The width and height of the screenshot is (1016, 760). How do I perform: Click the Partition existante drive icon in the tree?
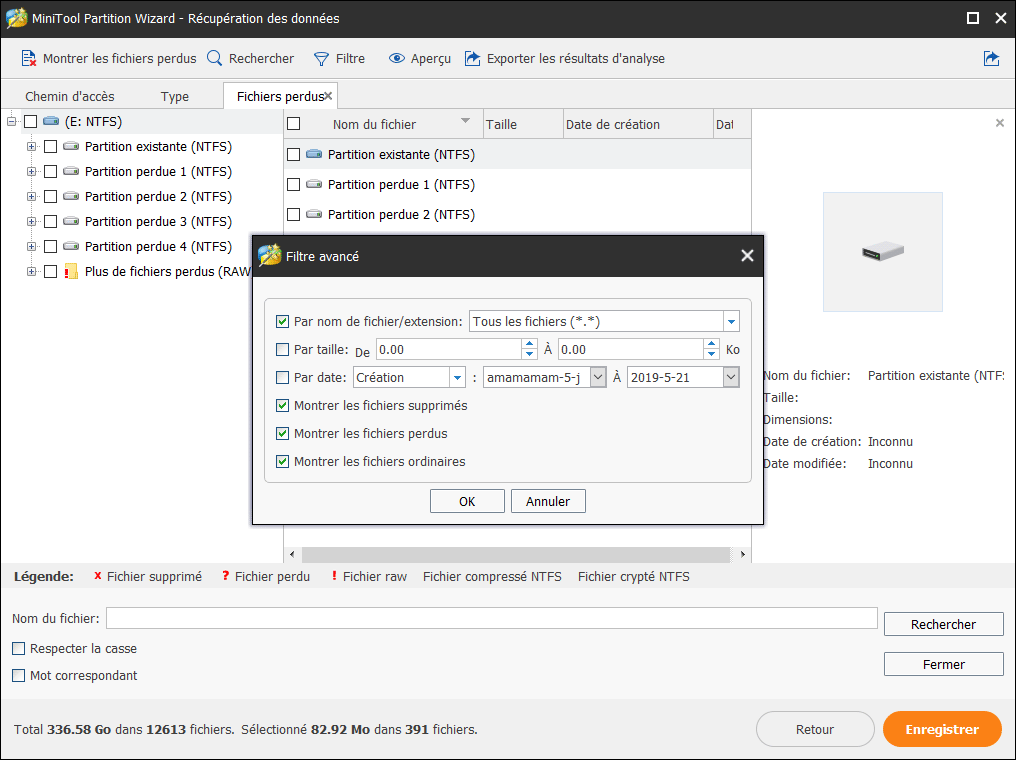coord(71,146)
